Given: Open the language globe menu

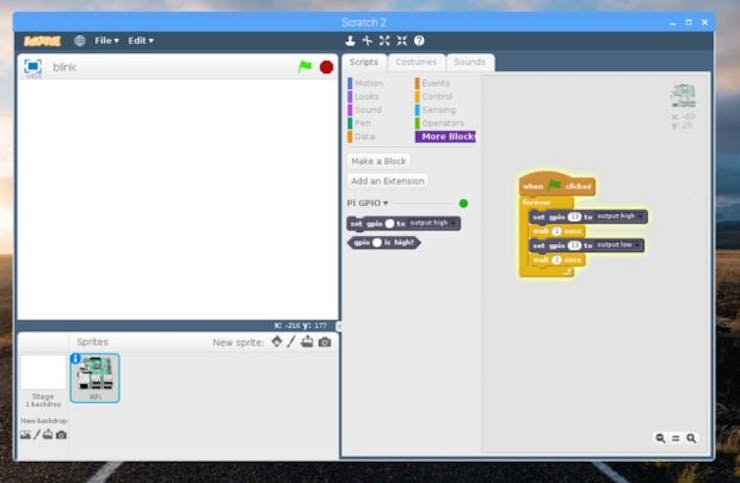Looking at the screenshot, I should tap(80, 41).
